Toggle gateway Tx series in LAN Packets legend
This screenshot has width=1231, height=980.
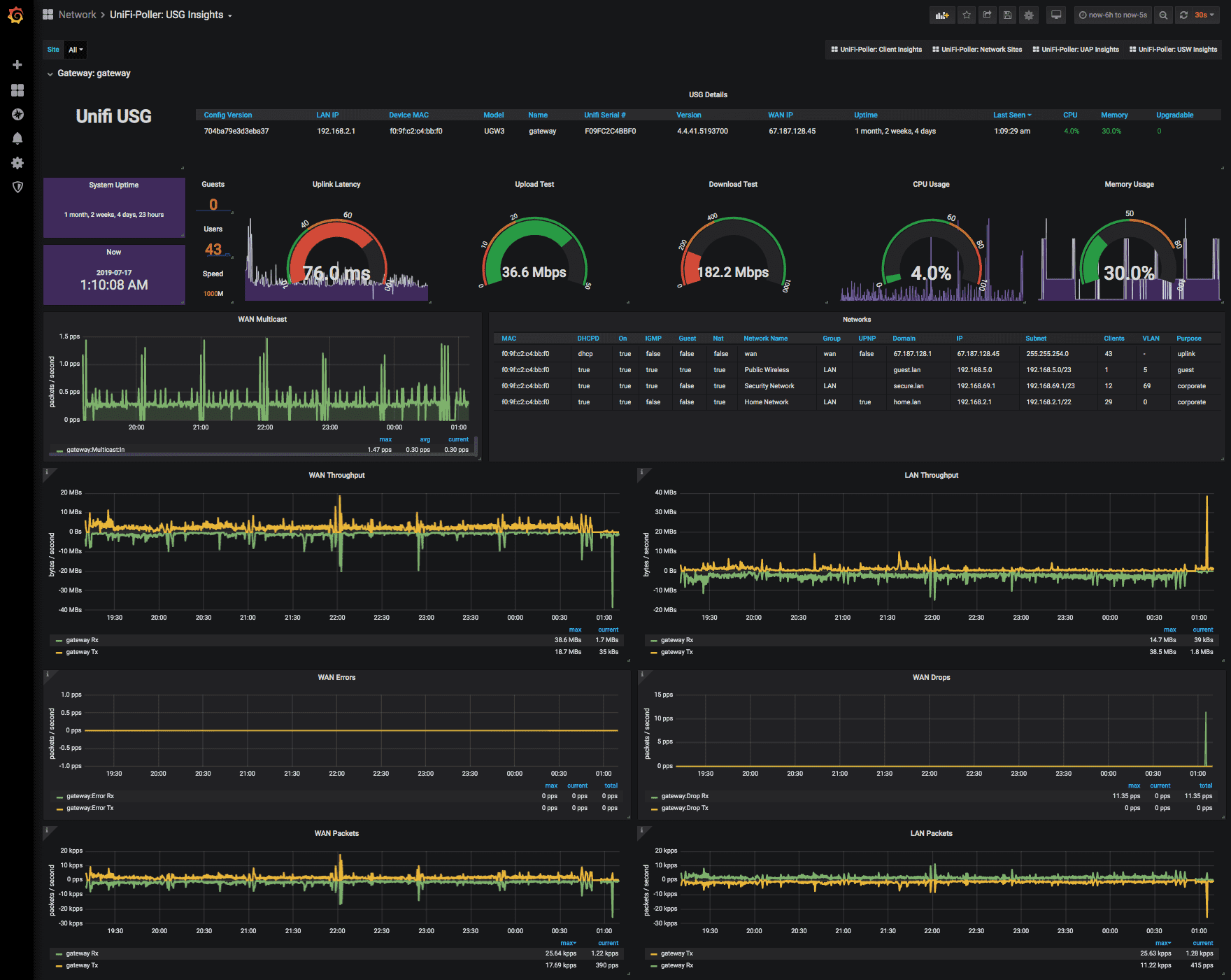[676, 953]
